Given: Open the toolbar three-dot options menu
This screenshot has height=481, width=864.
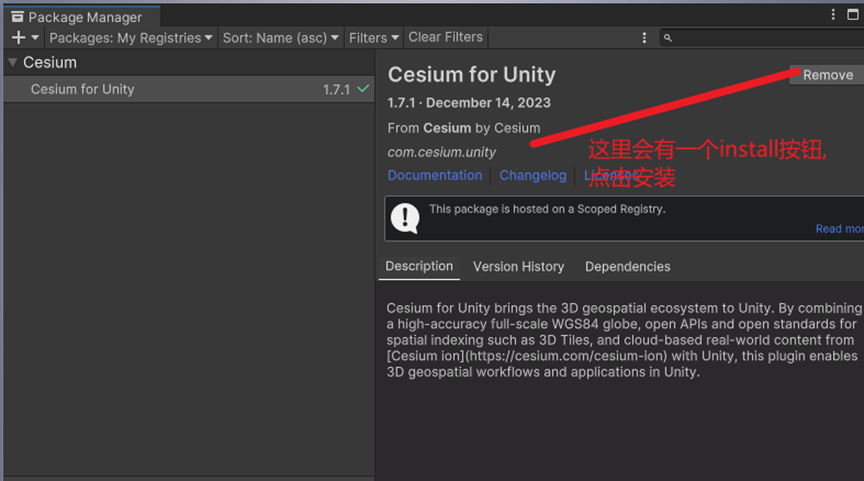Looking at the screenshot, I should click(x=644, y=37).
